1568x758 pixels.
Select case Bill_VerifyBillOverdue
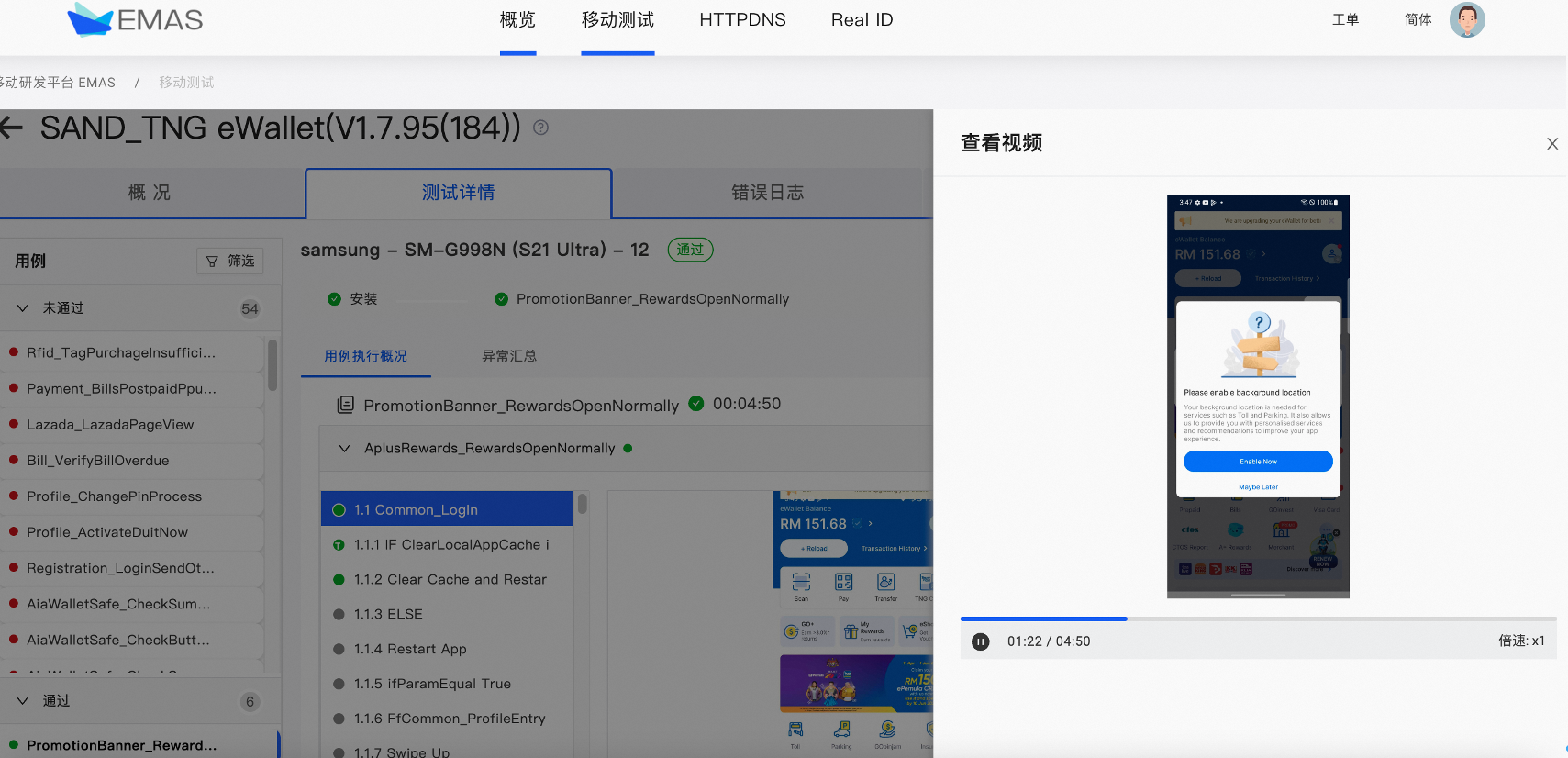point(131,460)
